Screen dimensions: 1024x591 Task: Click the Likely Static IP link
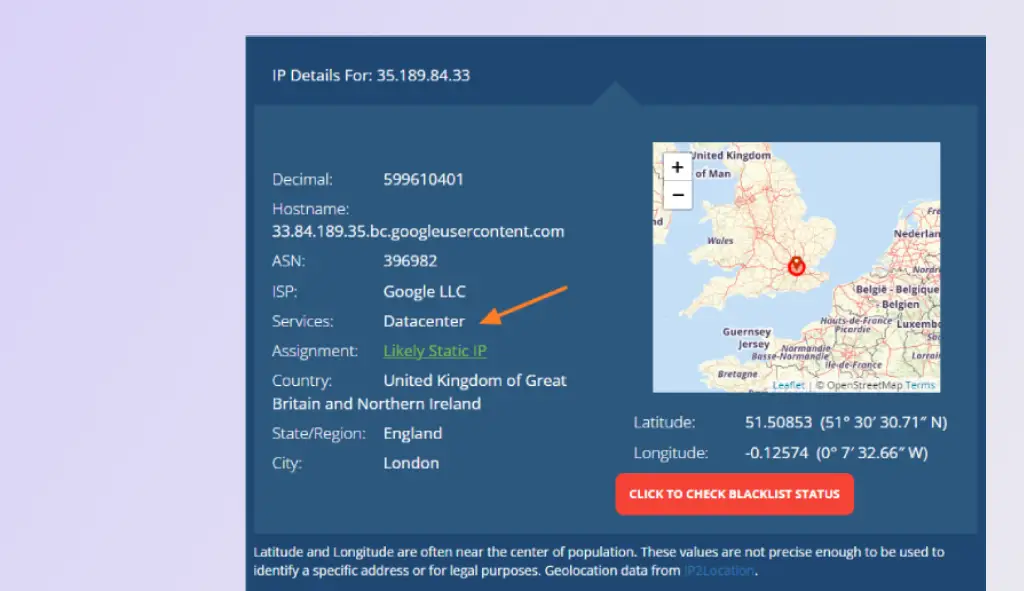(x=434, y=351)
